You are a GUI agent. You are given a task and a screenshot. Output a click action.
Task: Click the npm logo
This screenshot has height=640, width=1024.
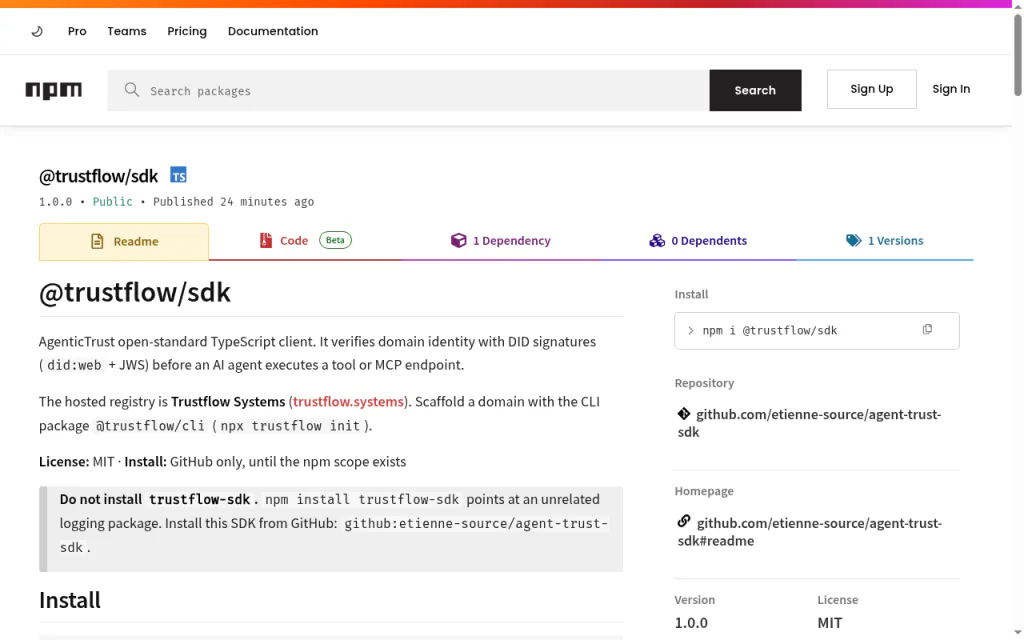click(x=54, y=90)
